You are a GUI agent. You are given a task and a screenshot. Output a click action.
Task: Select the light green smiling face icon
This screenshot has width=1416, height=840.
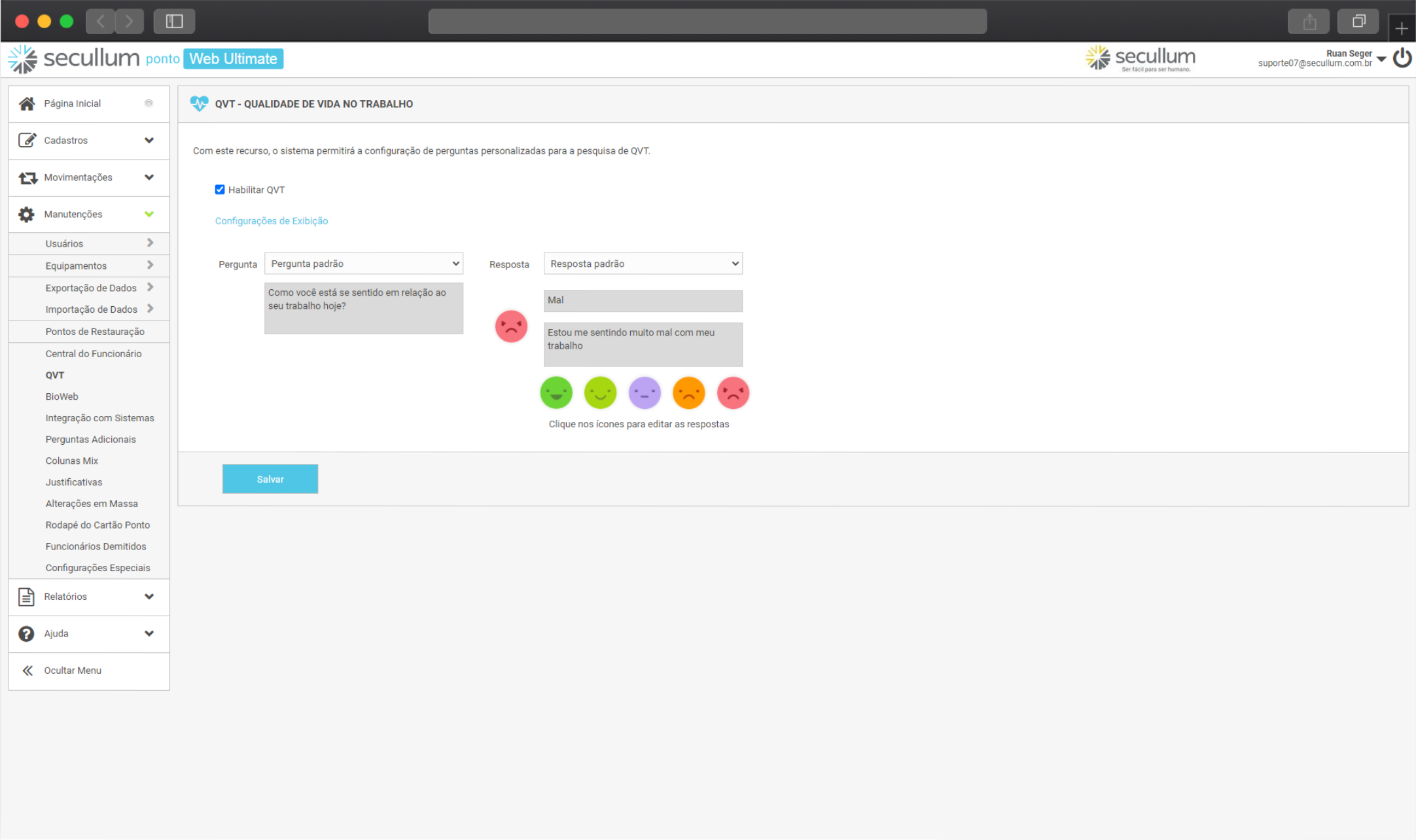pyautogui.click(x=600, y=393)
